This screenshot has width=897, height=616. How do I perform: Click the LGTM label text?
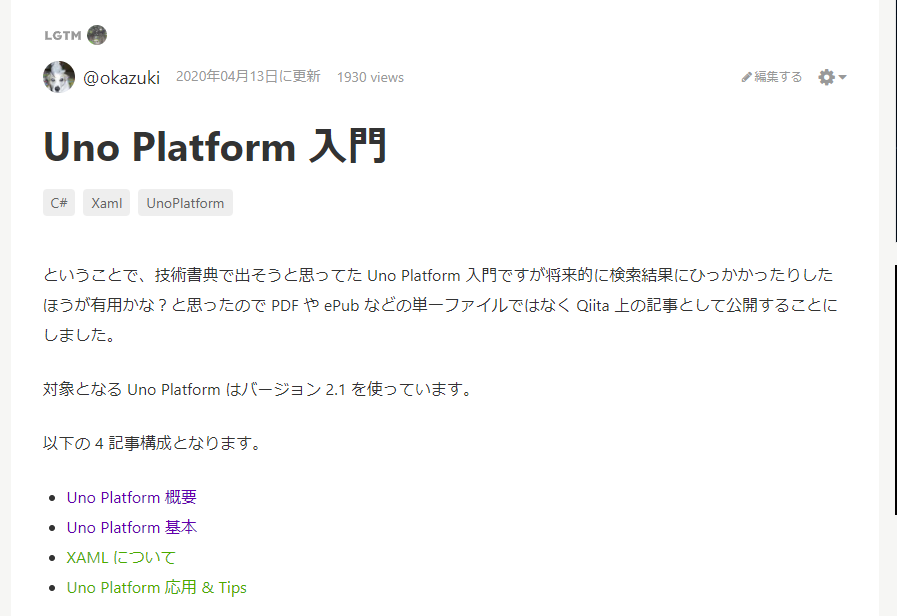pyautogui.click(x=63, y=35)
